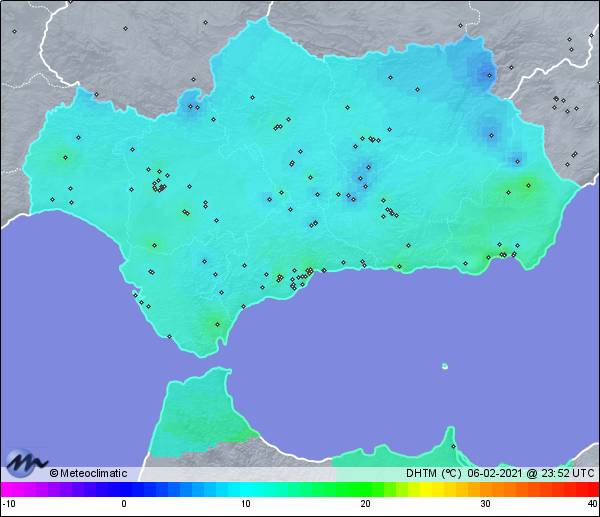The image size is (600, 517).
Task: Click the DHTM (ºC) label
Action: click(434, 473)
